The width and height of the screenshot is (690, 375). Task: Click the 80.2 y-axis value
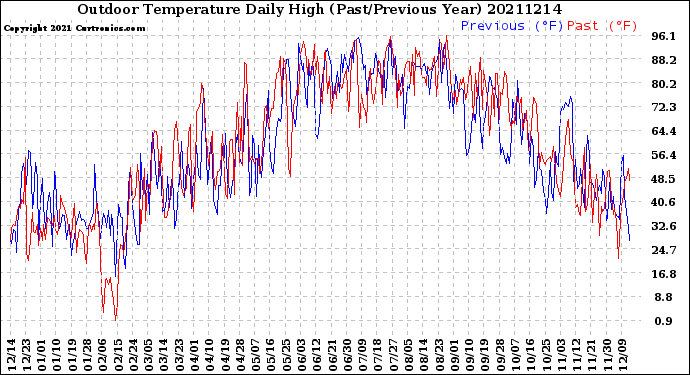click(664, 84)
